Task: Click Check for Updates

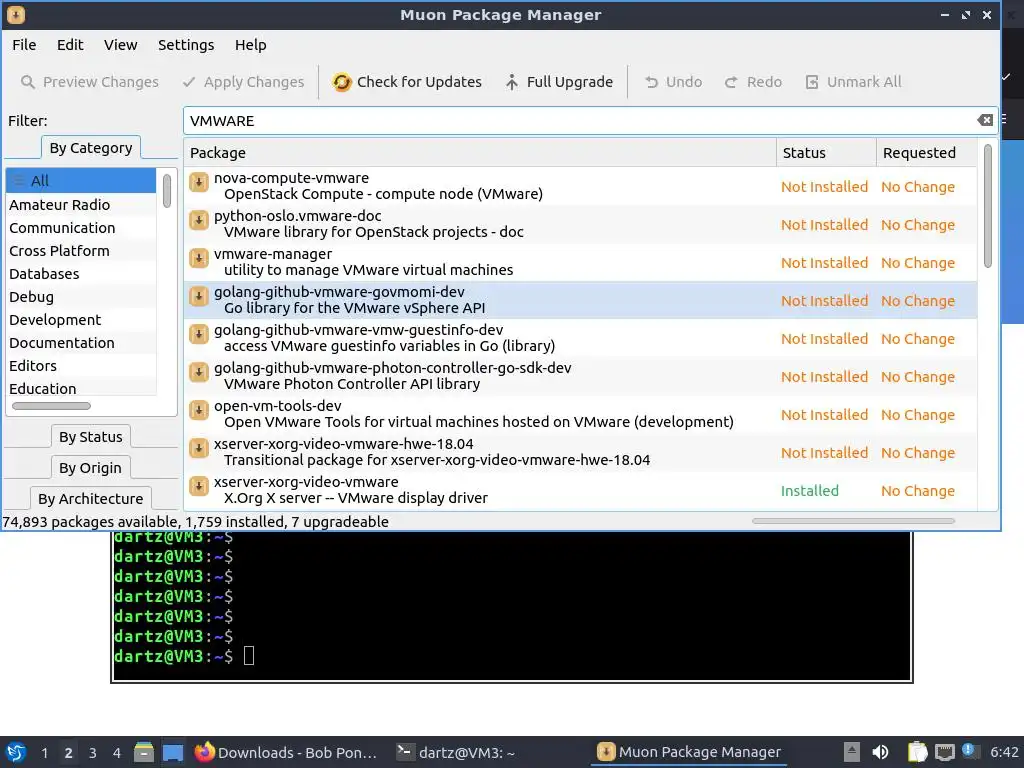Action: pyautogui.click(x=407, y=82)
